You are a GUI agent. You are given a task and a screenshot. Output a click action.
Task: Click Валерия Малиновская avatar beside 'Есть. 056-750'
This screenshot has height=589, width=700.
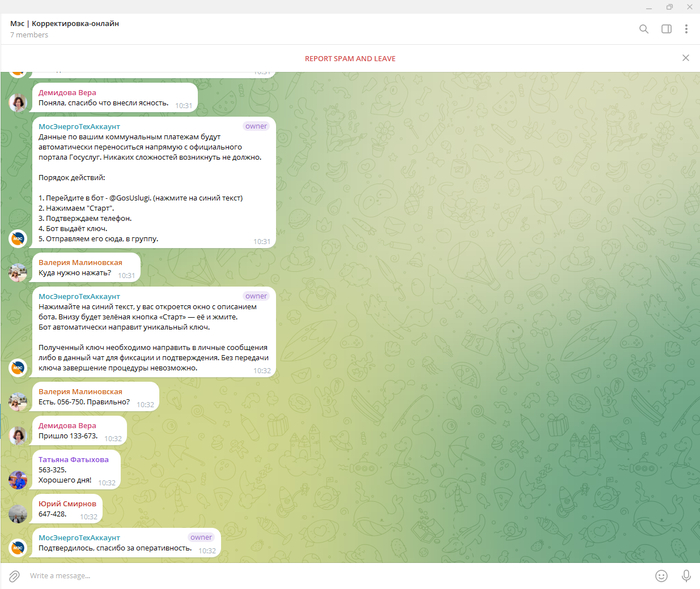click(x=18, y=402)
